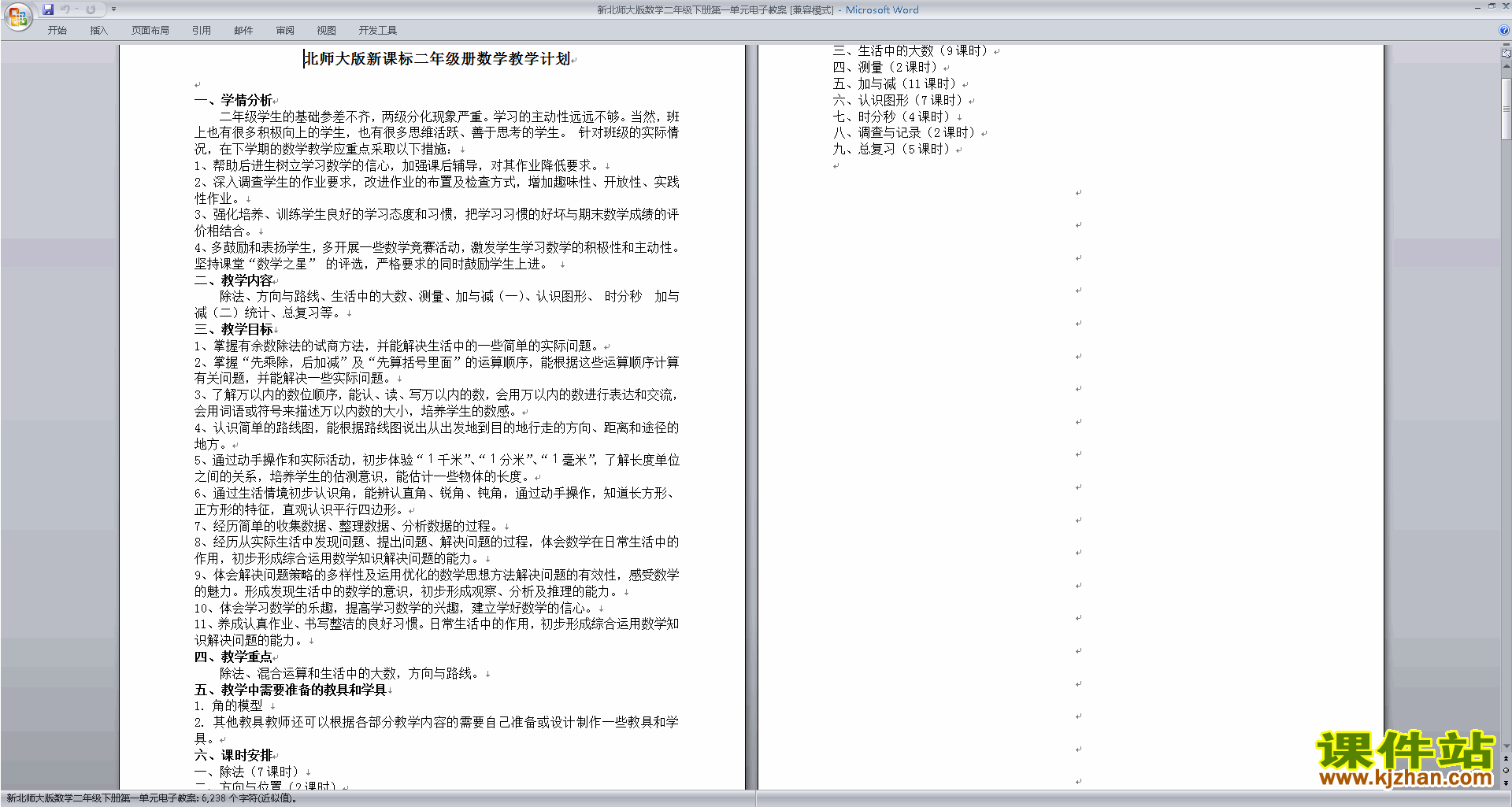Click the heading 五、教学中需要准备的教具和学具
Screen dimensions: 1512x807
[291, 690]
